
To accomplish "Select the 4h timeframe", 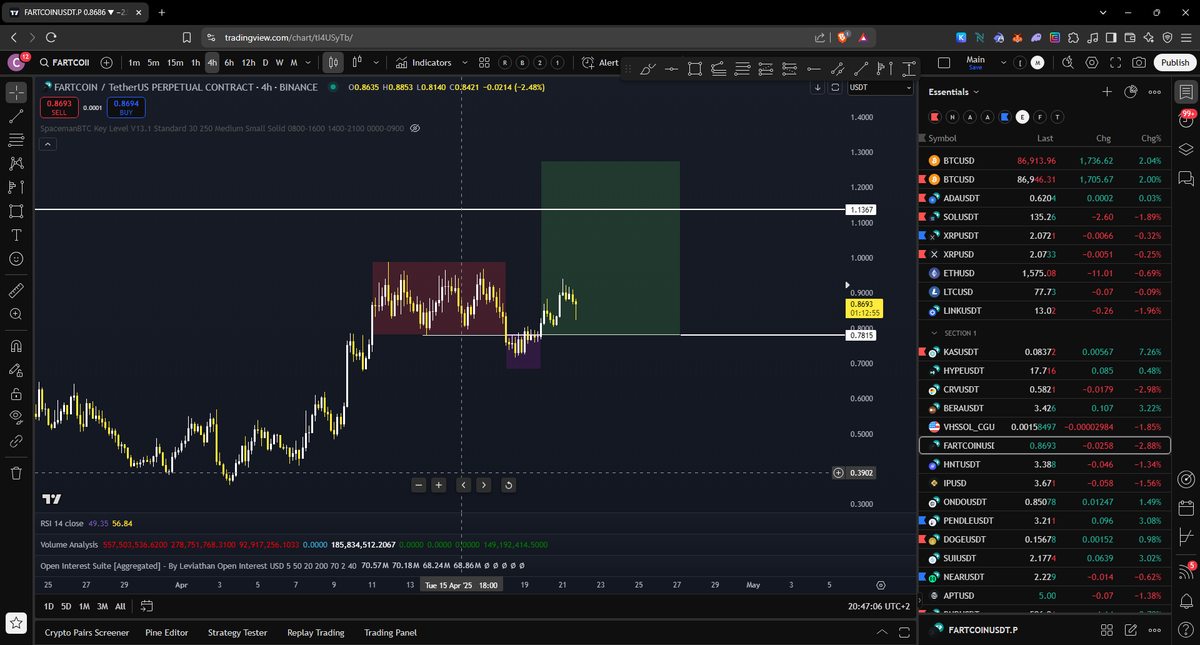I will click(212, 62).
